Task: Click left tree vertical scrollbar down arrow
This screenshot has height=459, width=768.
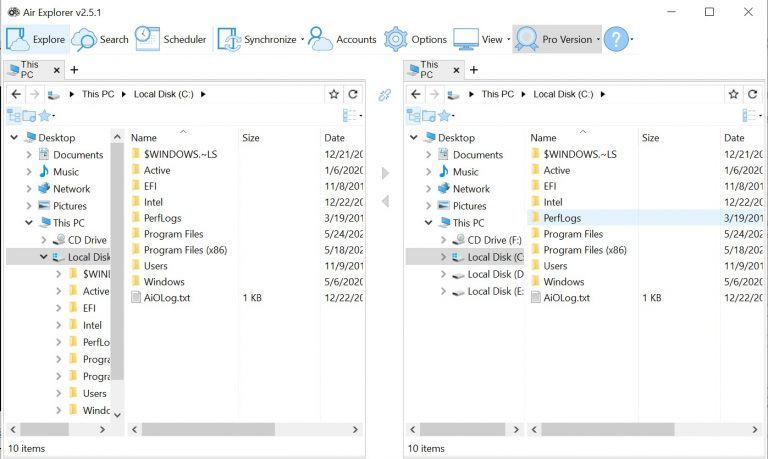Action: pyautogui.click(x=118, y=415)
